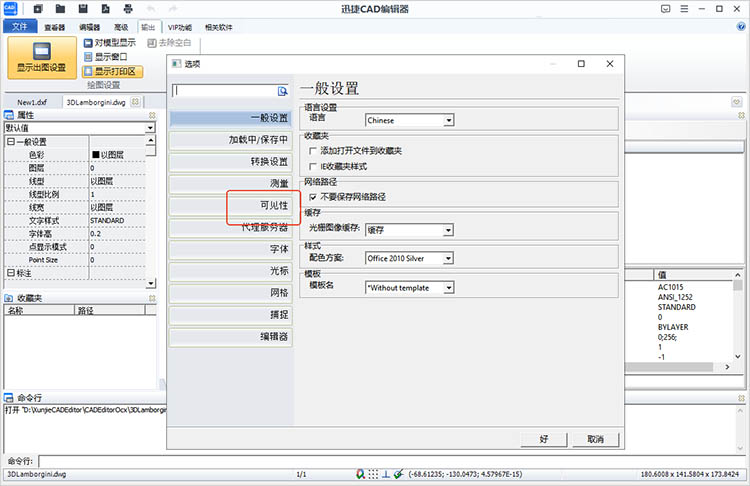Click the 好 button to confirm options

pyautogui.click(x=543, y=439)
